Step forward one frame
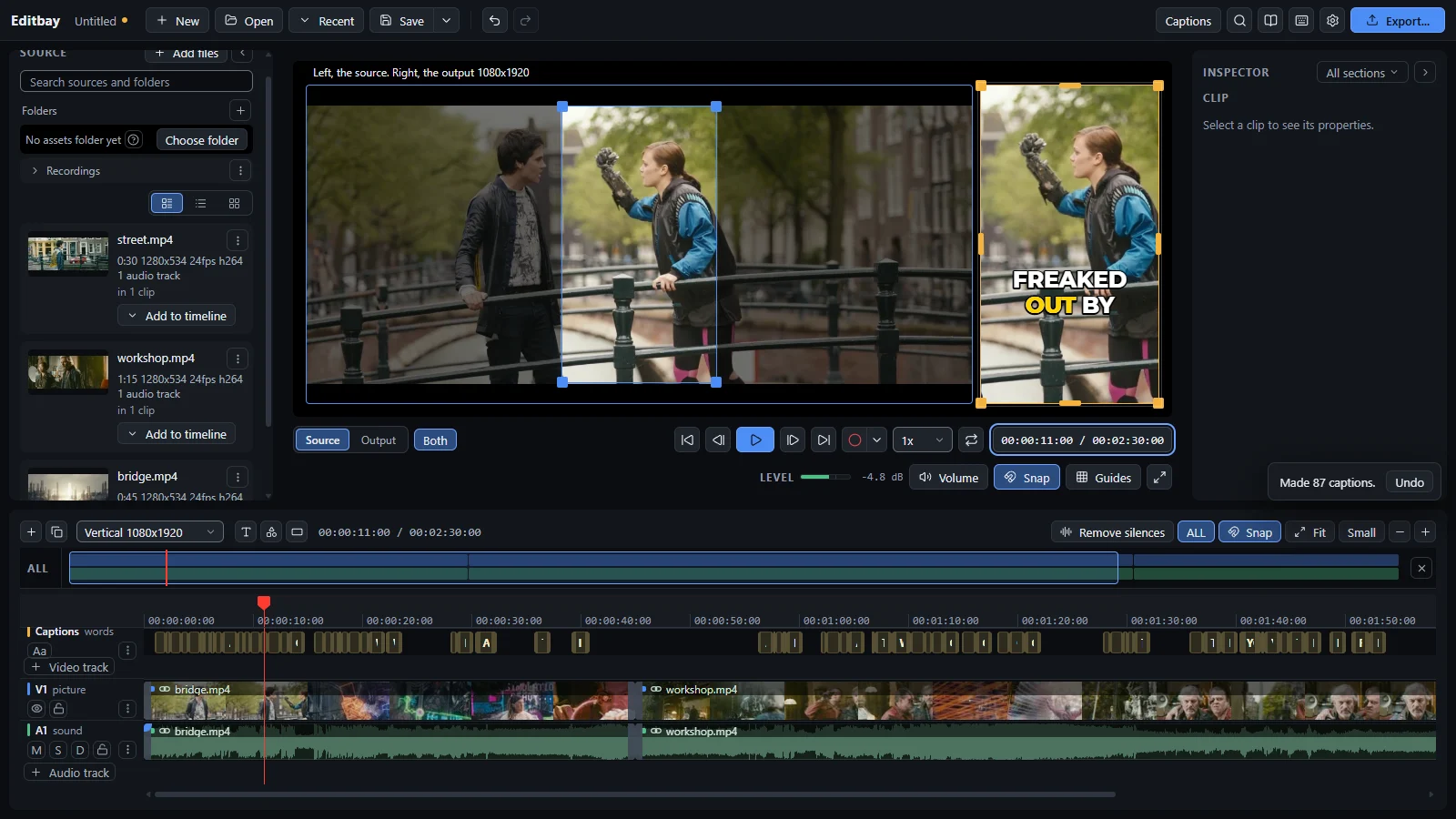The image size is (1456, 819). pos(793,440)
